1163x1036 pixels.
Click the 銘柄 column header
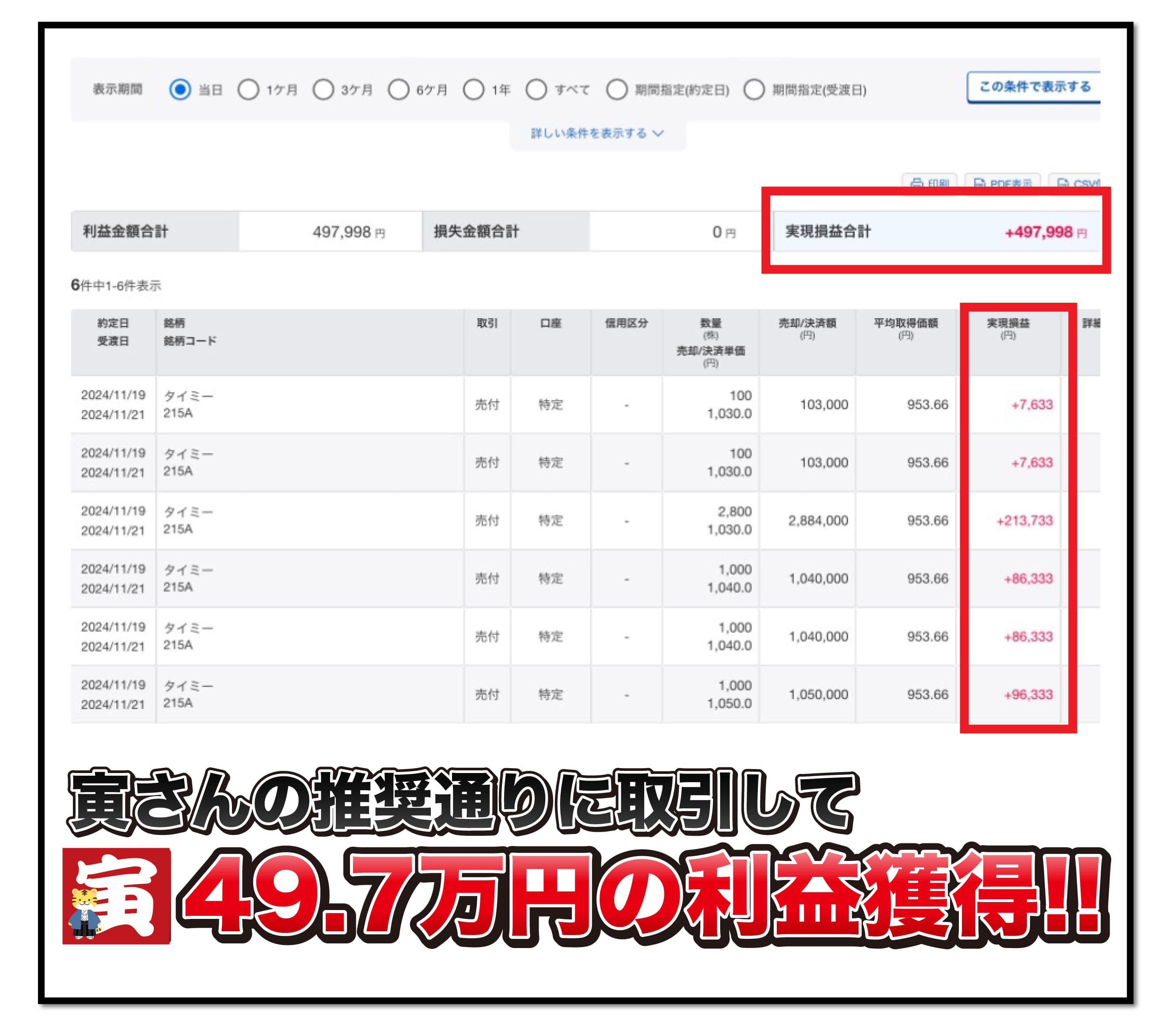pos(174,324)
